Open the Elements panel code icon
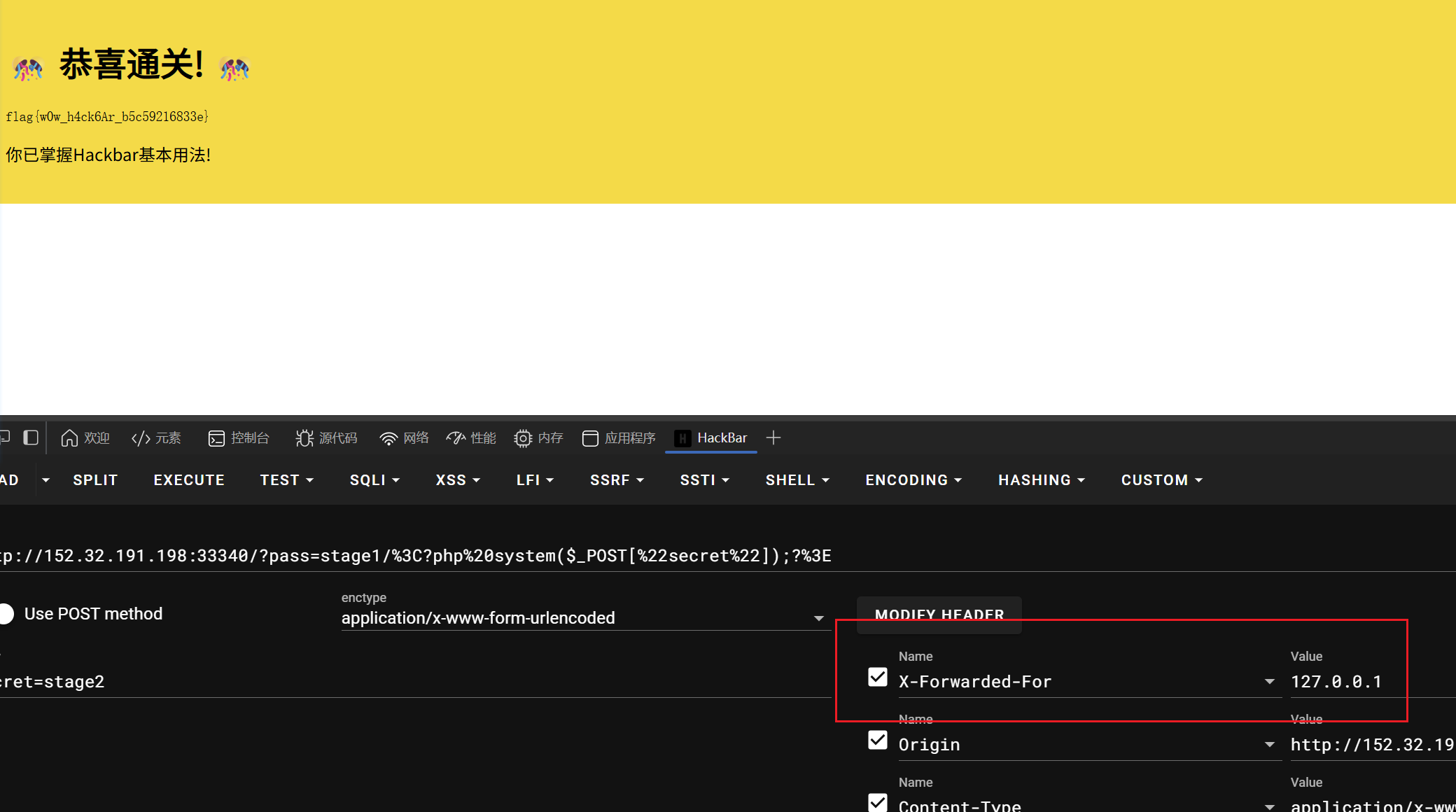This screenshot has width=1456, height=812. 141,438
